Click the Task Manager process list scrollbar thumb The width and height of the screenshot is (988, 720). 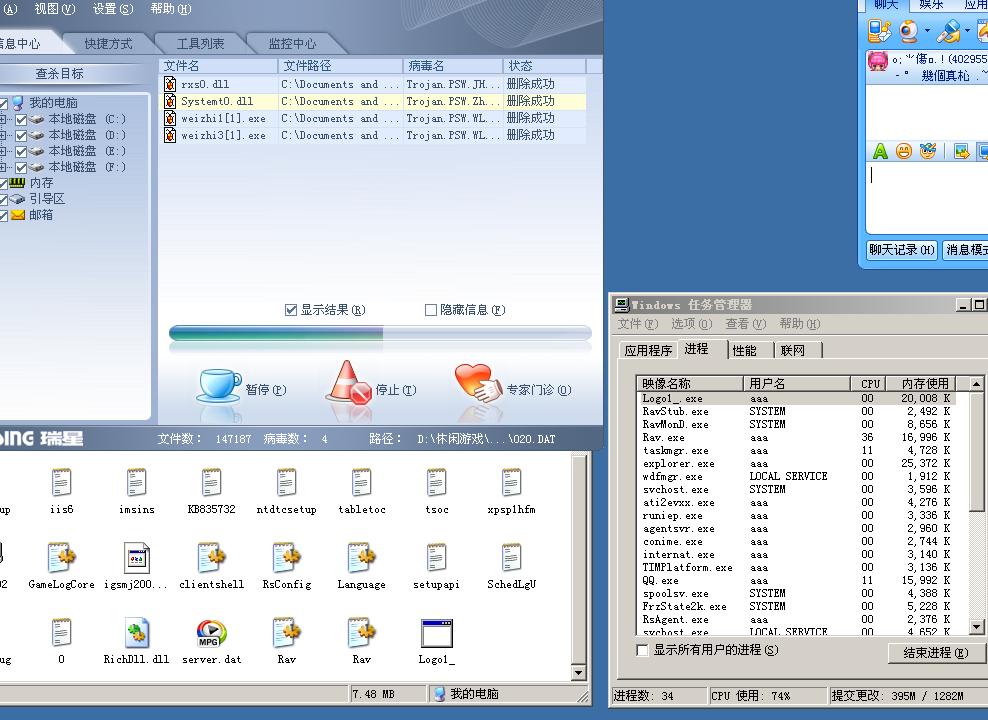click(976, 452)
